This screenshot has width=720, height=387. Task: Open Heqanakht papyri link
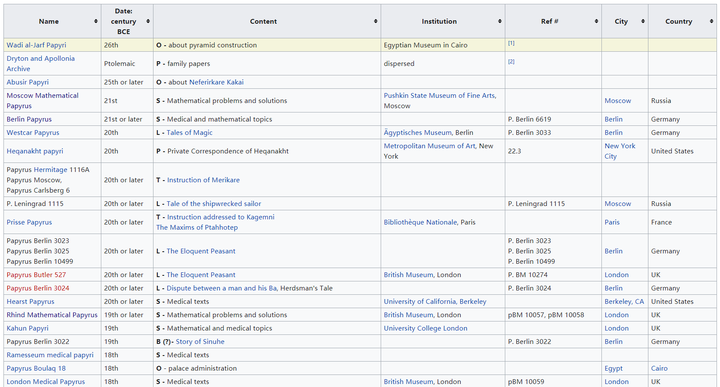coord(35,151)
